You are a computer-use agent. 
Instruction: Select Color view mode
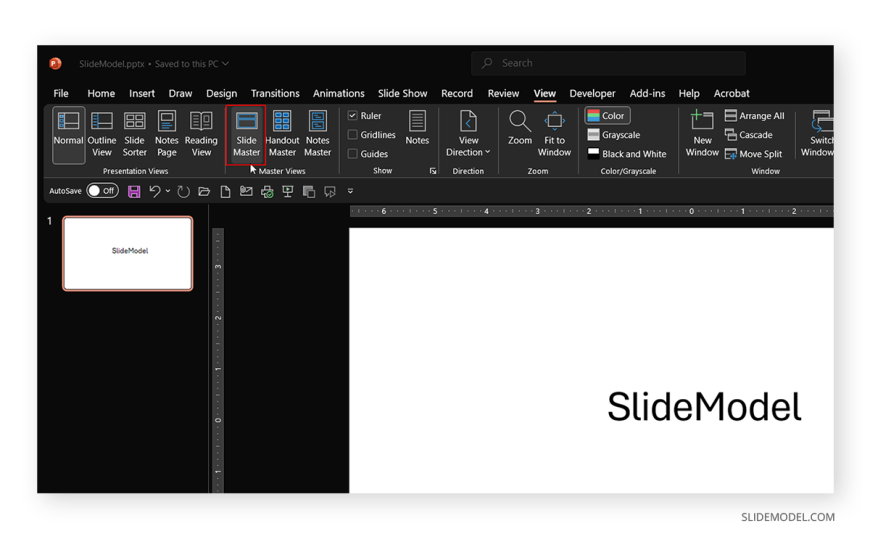607,115
